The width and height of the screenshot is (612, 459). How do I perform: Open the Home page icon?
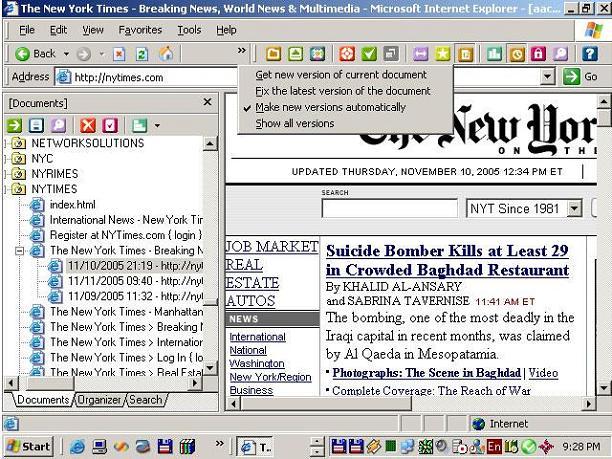[x=166, y=53]
